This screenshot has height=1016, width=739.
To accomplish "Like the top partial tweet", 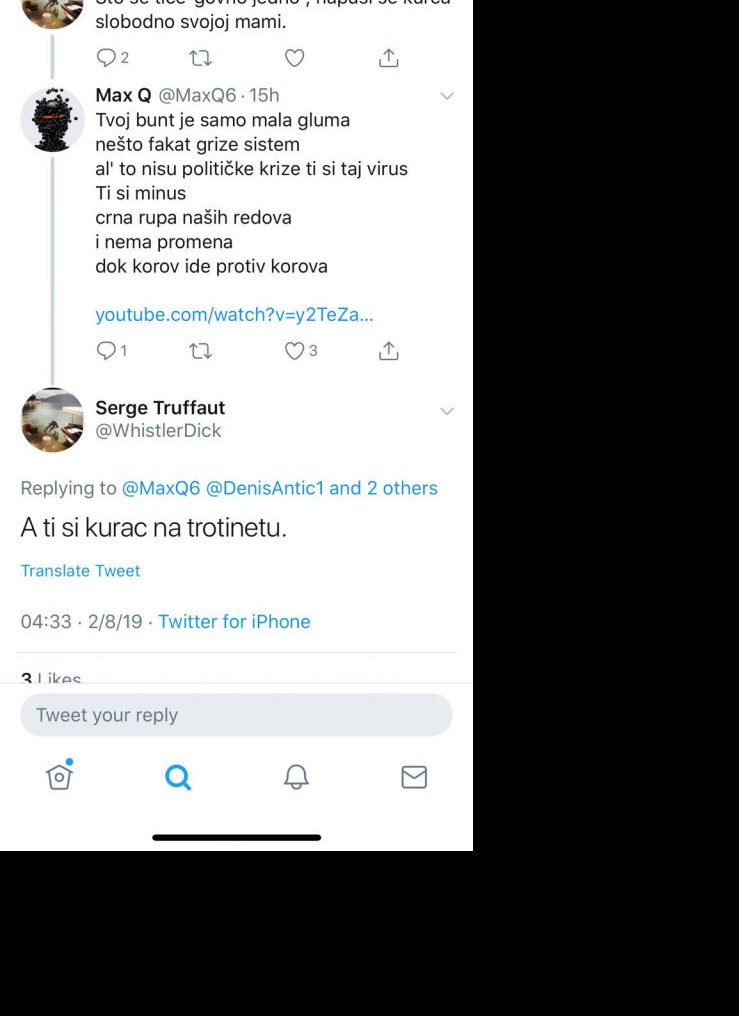I will coord(294,58).
